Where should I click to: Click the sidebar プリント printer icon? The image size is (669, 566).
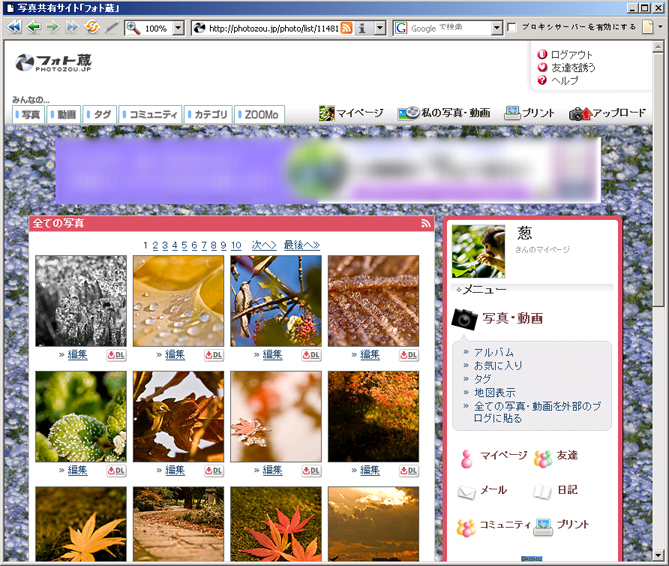pos(543,527)
